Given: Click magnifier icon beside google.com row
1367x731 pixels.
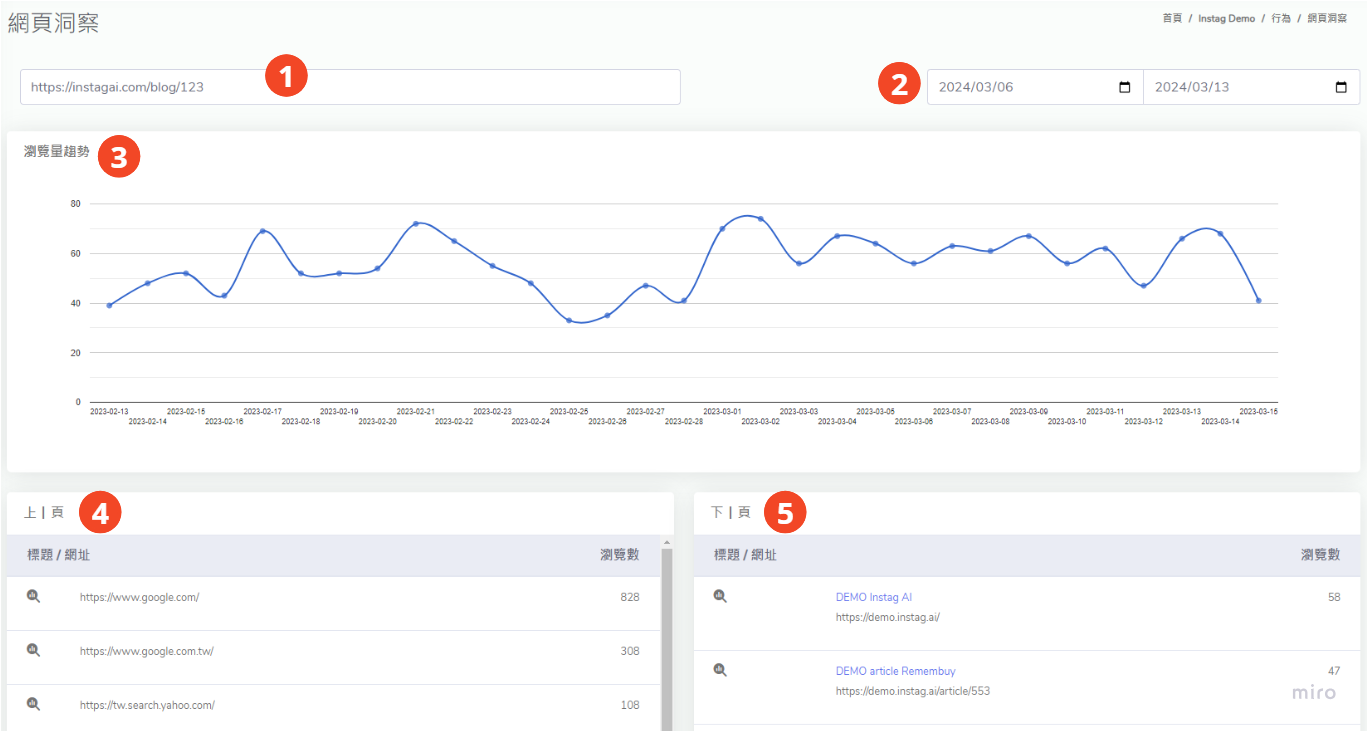Looking at the screenshot, I should [33, 596].
